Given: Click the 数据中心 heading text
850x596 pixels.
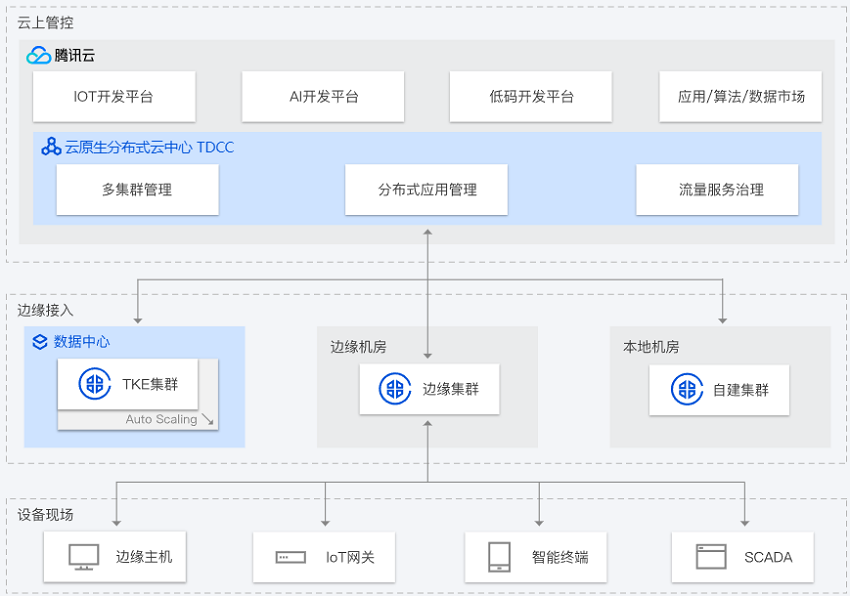Looking at the screenshot, I should pyautogui.click(x=82, y=342).
